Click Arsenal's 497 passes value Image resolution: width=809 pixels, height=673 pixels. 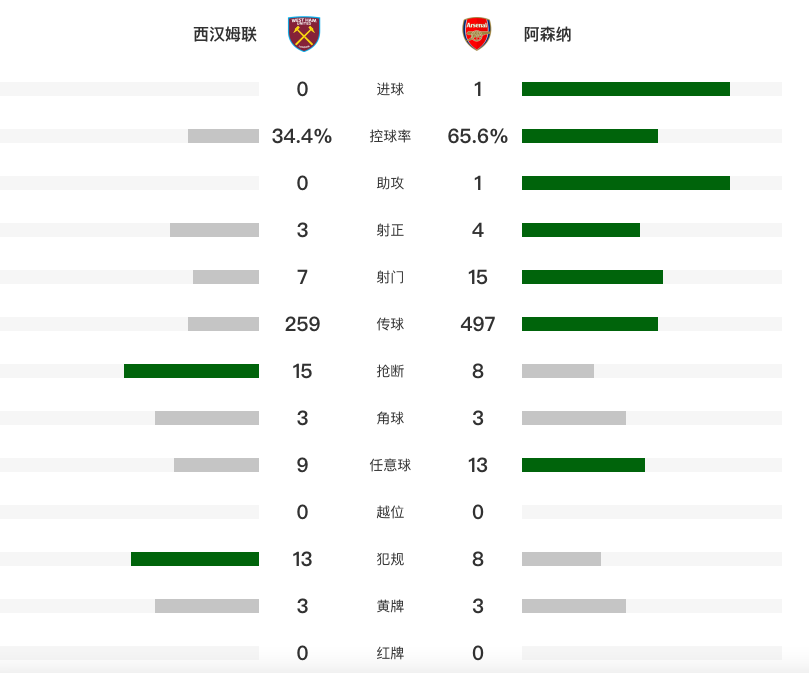point(478,324)
